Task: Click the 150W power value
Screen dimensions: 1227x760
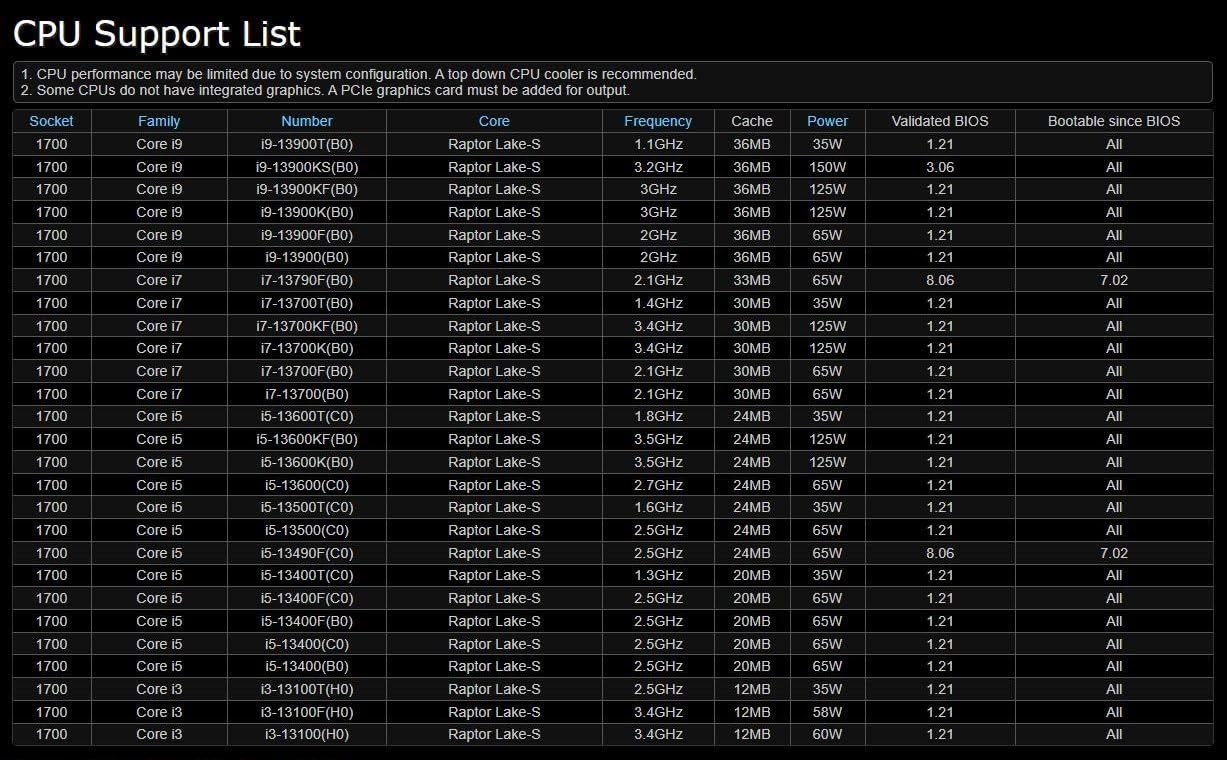Action: click(x=827, y=167)
